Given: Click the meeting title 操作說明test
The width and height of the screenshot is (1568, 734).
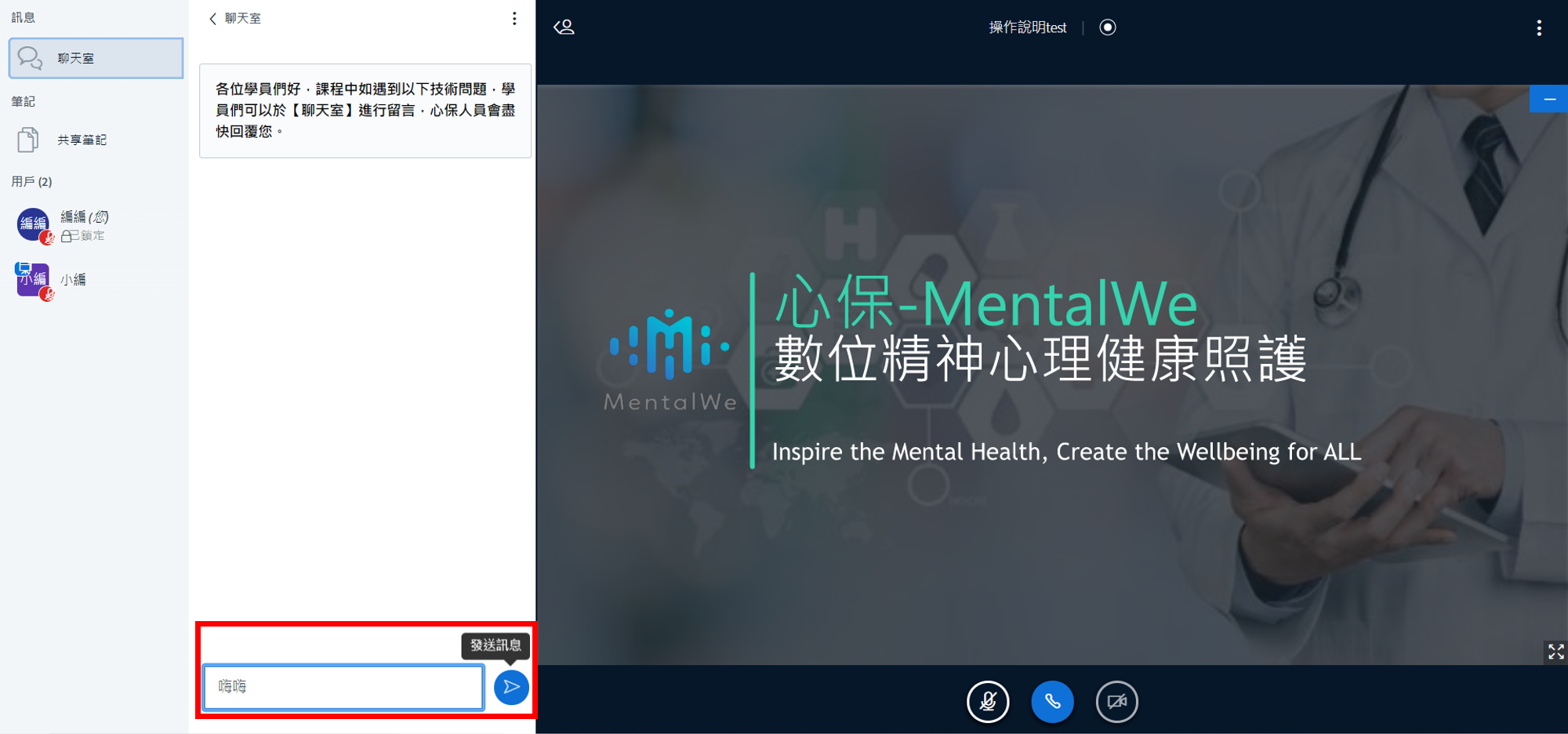Looking at the screenshot, I should tap(1027, 27).
